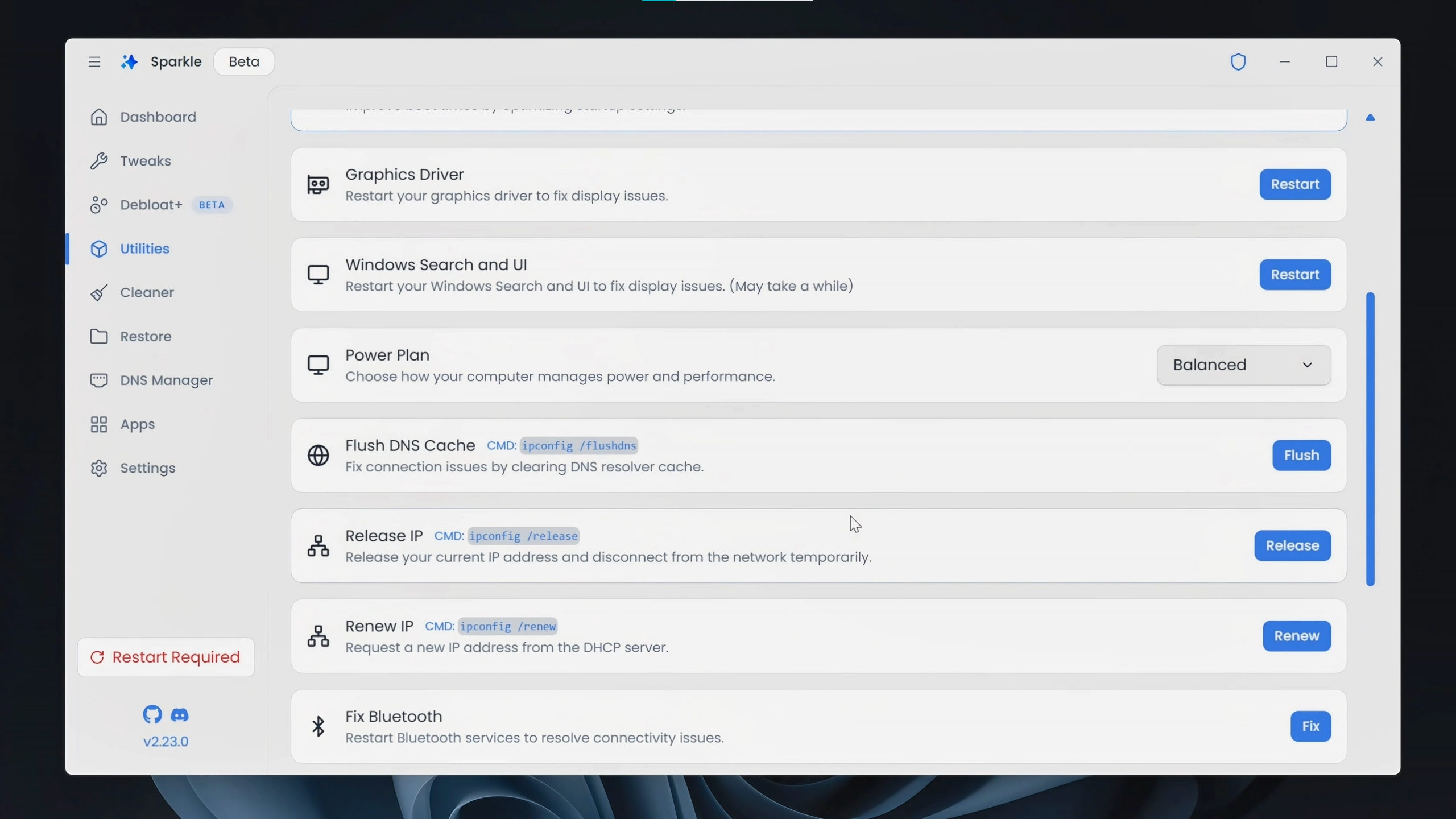Viewport: 1456px width, 819px height.
Task: Click the scrollbar up arrow
Action: pos(1370,118)
